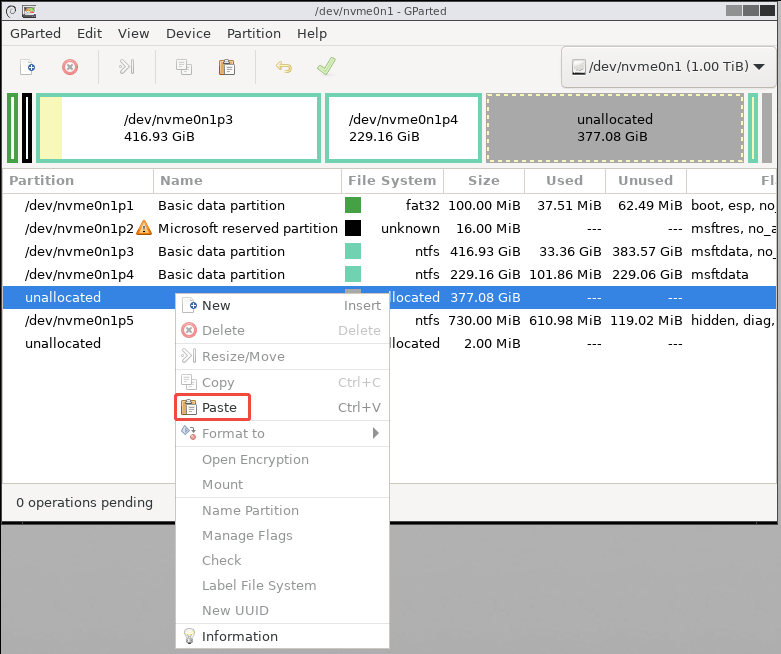Click the Name column header
The height and width of the screenshot is (654, 781).
[247, 180]
